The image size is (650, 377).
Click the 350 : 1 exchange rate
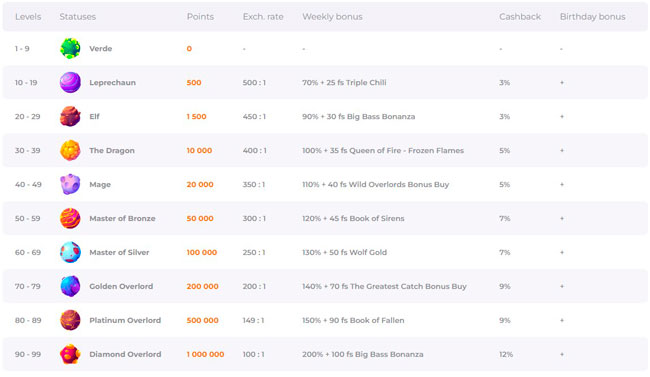click(254, 185)
